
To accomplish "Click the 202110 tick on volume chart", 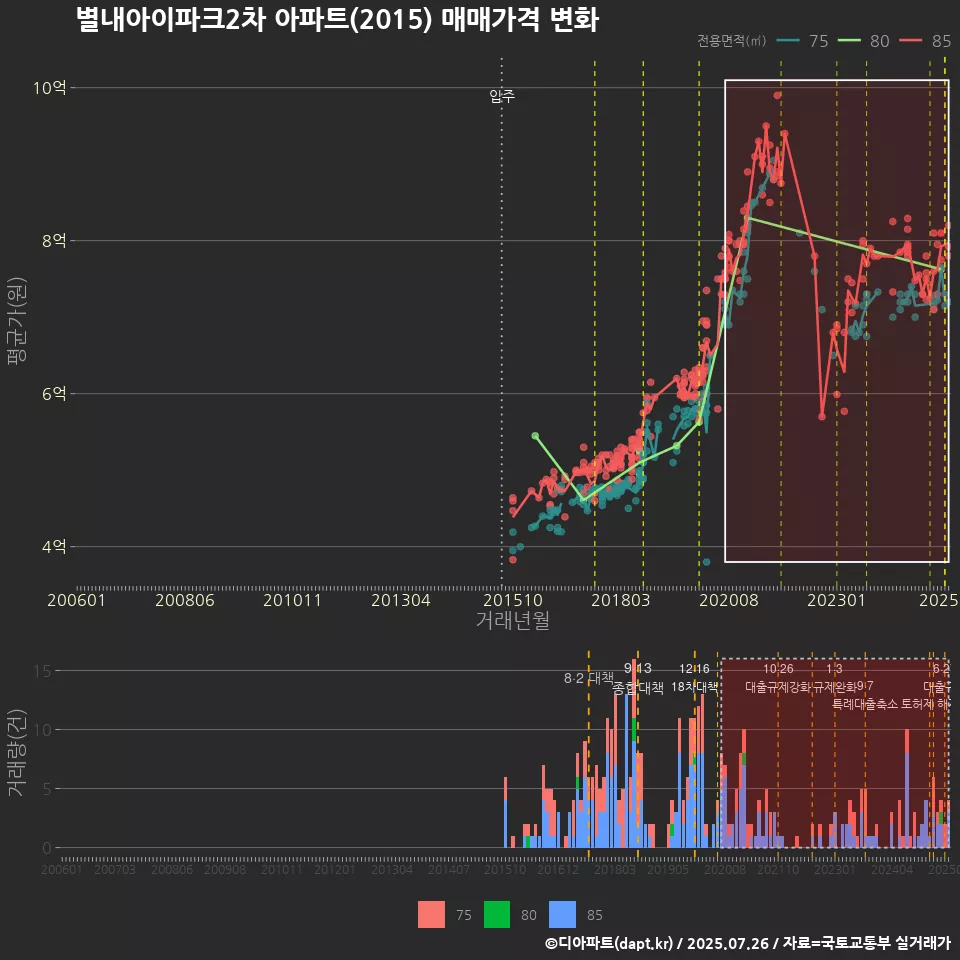I will tap(778, 869).
